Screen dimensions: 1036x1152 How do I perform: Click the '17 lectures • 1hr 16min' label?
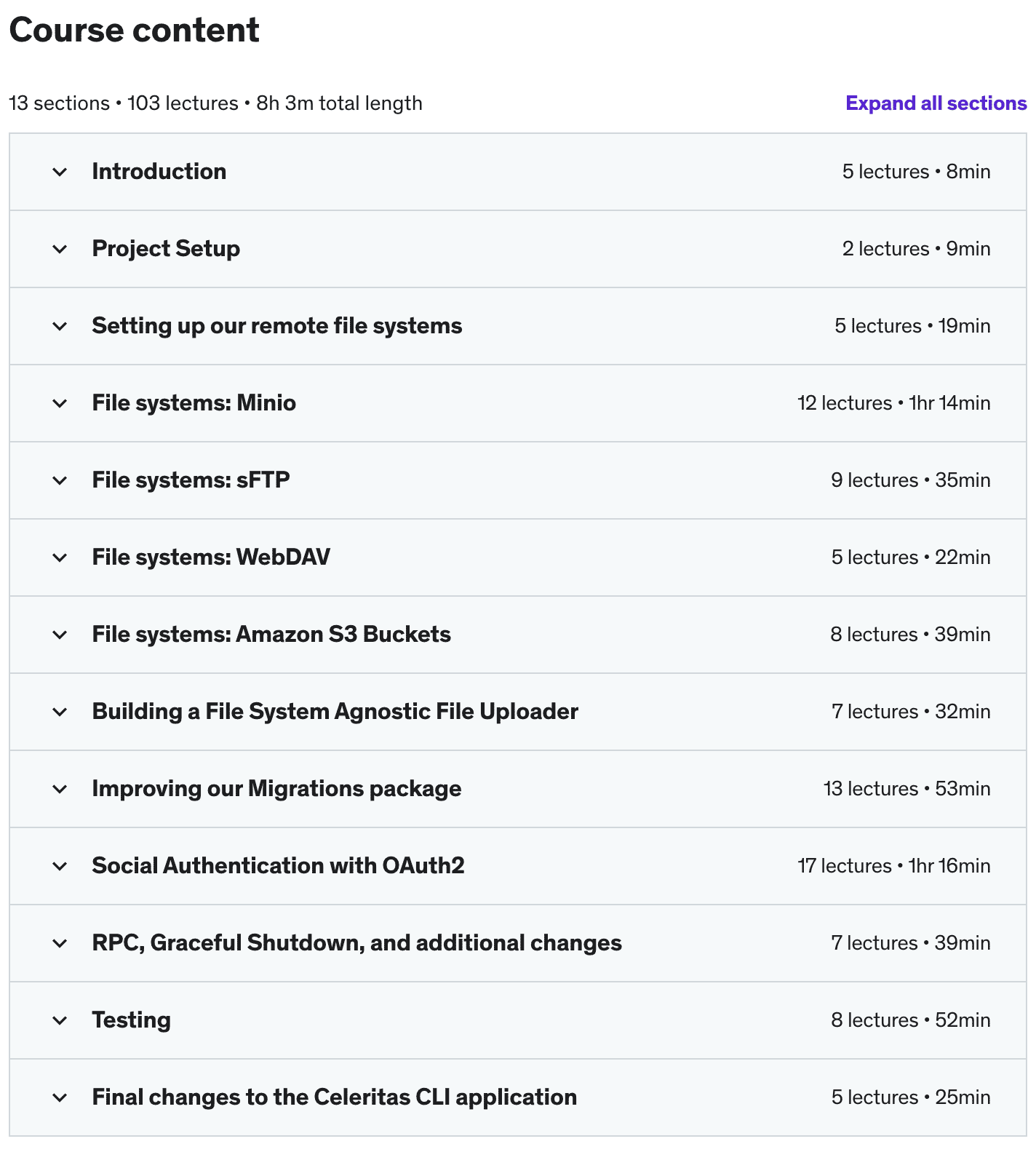pyautogui.click(x=893, y=866)
